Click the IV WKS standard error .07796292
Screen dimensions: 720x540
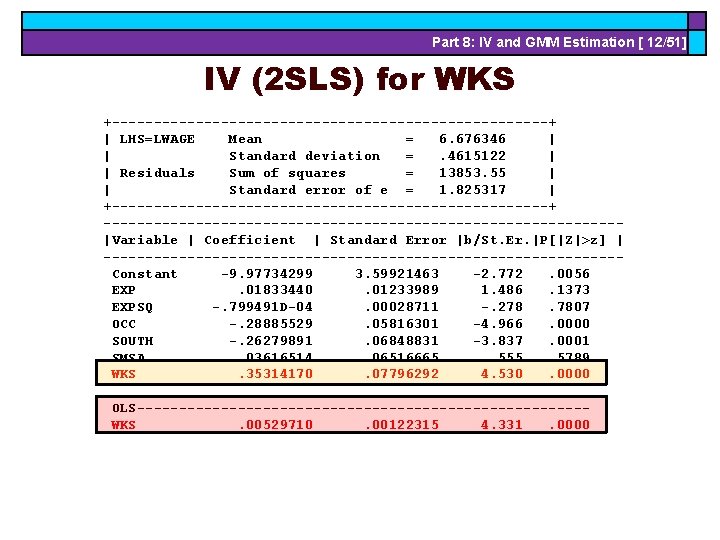click(x=402, y=374)
